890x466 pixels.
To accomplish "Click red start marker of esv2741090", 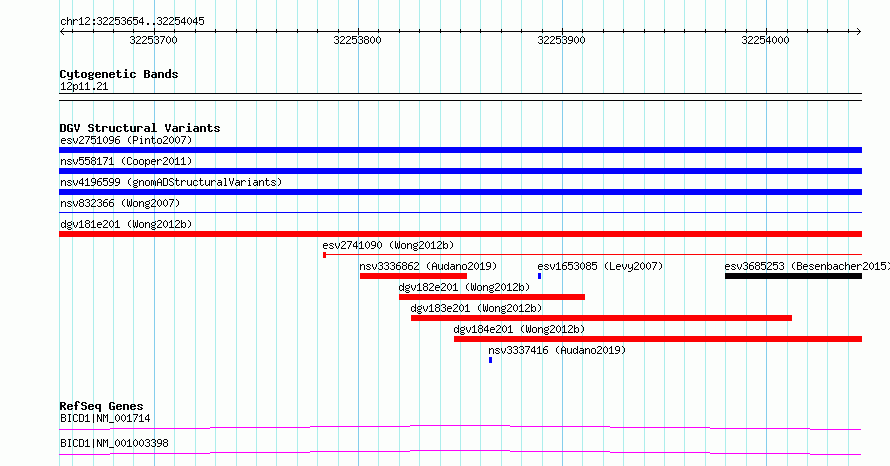I will coord(324,255).
